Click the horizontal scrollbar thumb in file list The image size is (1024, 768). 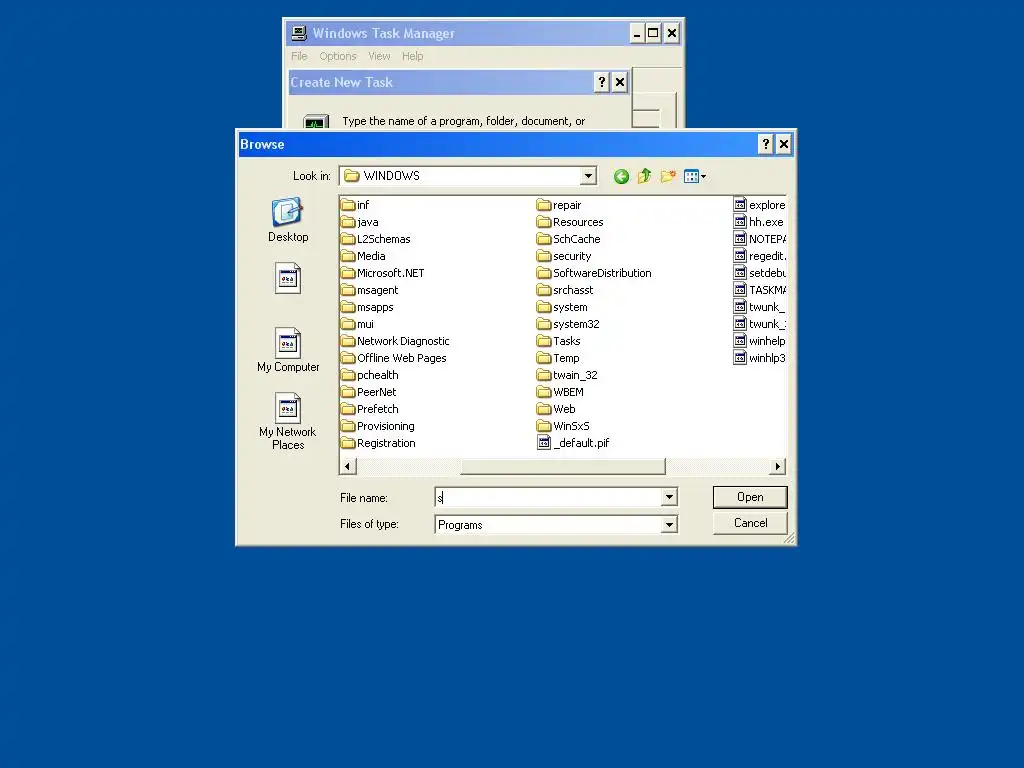(x=563, y=466)
